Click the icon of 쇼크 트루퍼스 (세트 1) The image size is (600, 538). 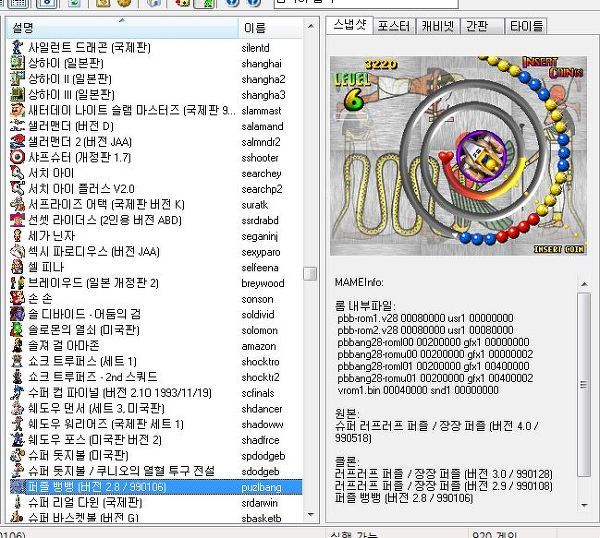(x=17, y=361)
